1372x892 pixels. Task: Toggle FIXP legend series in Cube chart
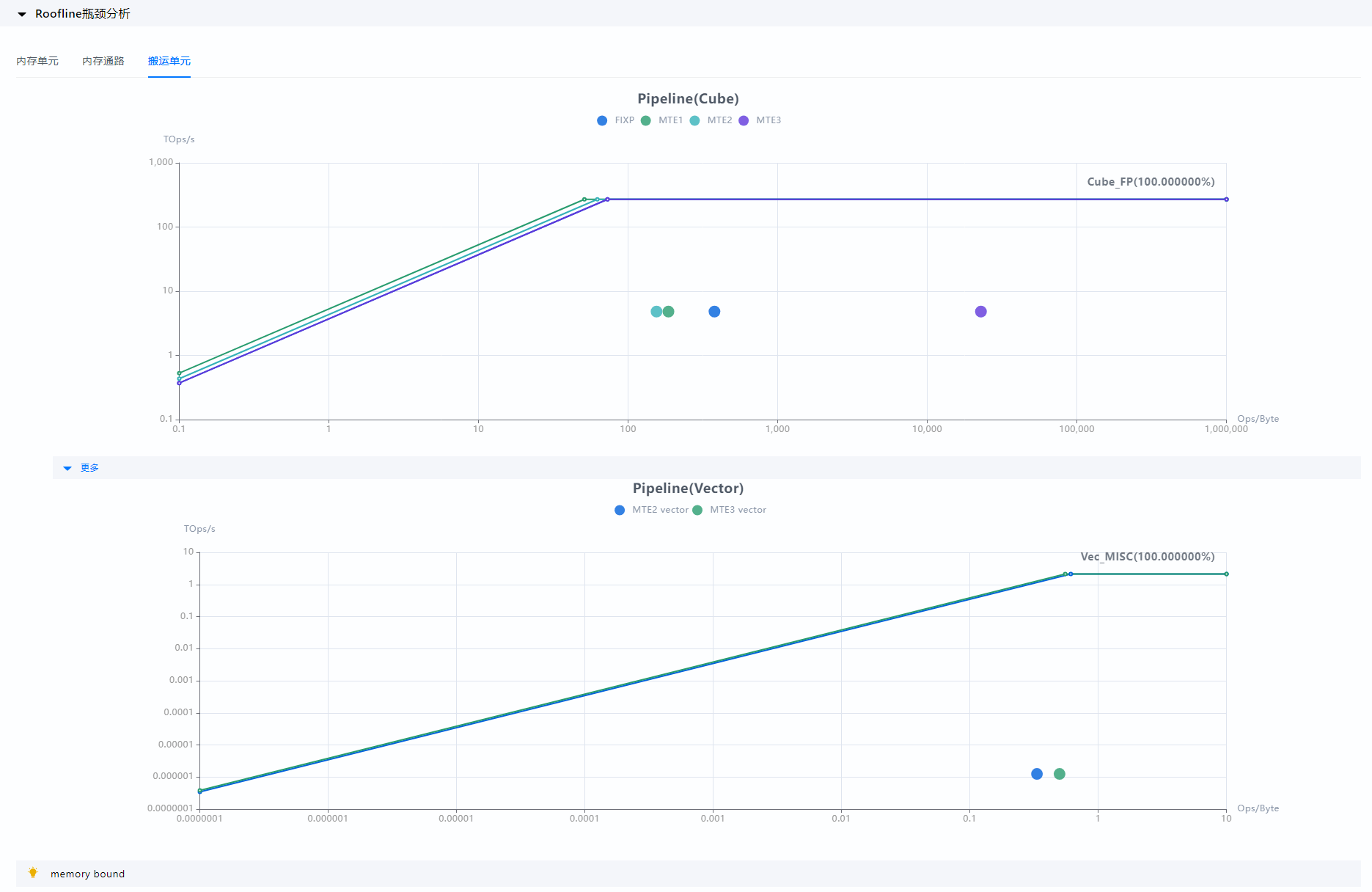(x=615, y=120)
